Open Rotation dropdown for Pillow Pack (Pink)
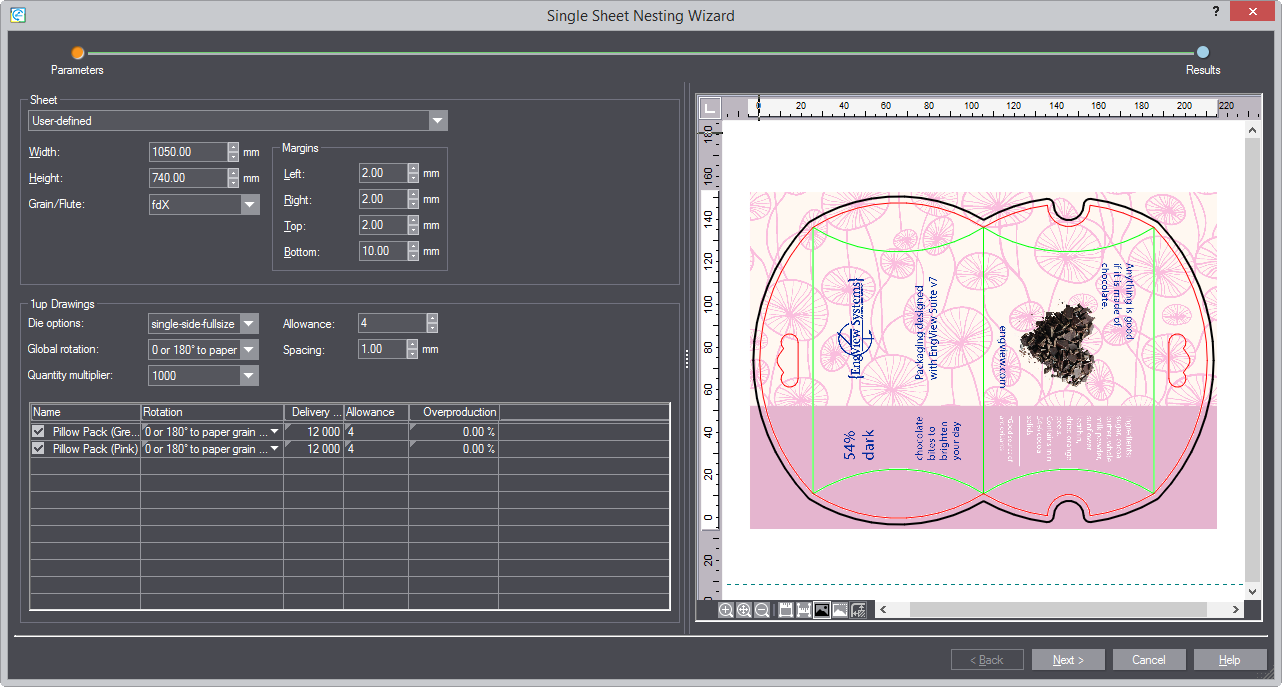Viewport: 1282px width, 687px height. pos(275,449)
